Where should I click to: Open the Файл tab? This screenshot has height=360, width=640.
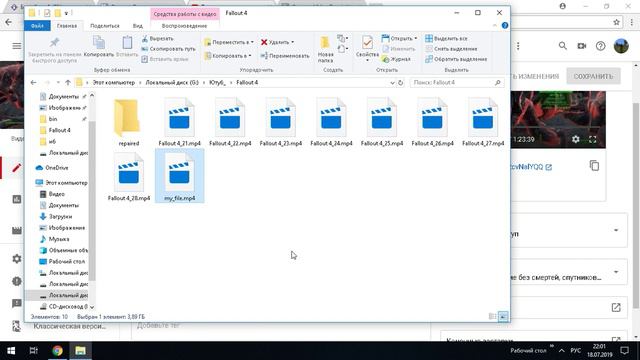(x=37, y=25)
